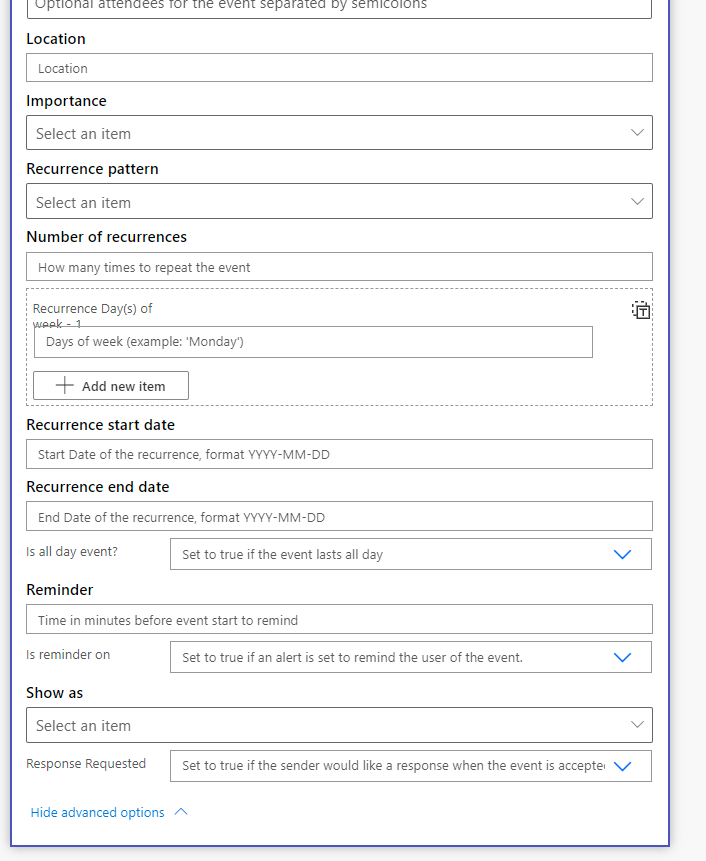Screen dimensions: 706x861
Task: Add new item to Recurrence Days of week
Action: 111,386
